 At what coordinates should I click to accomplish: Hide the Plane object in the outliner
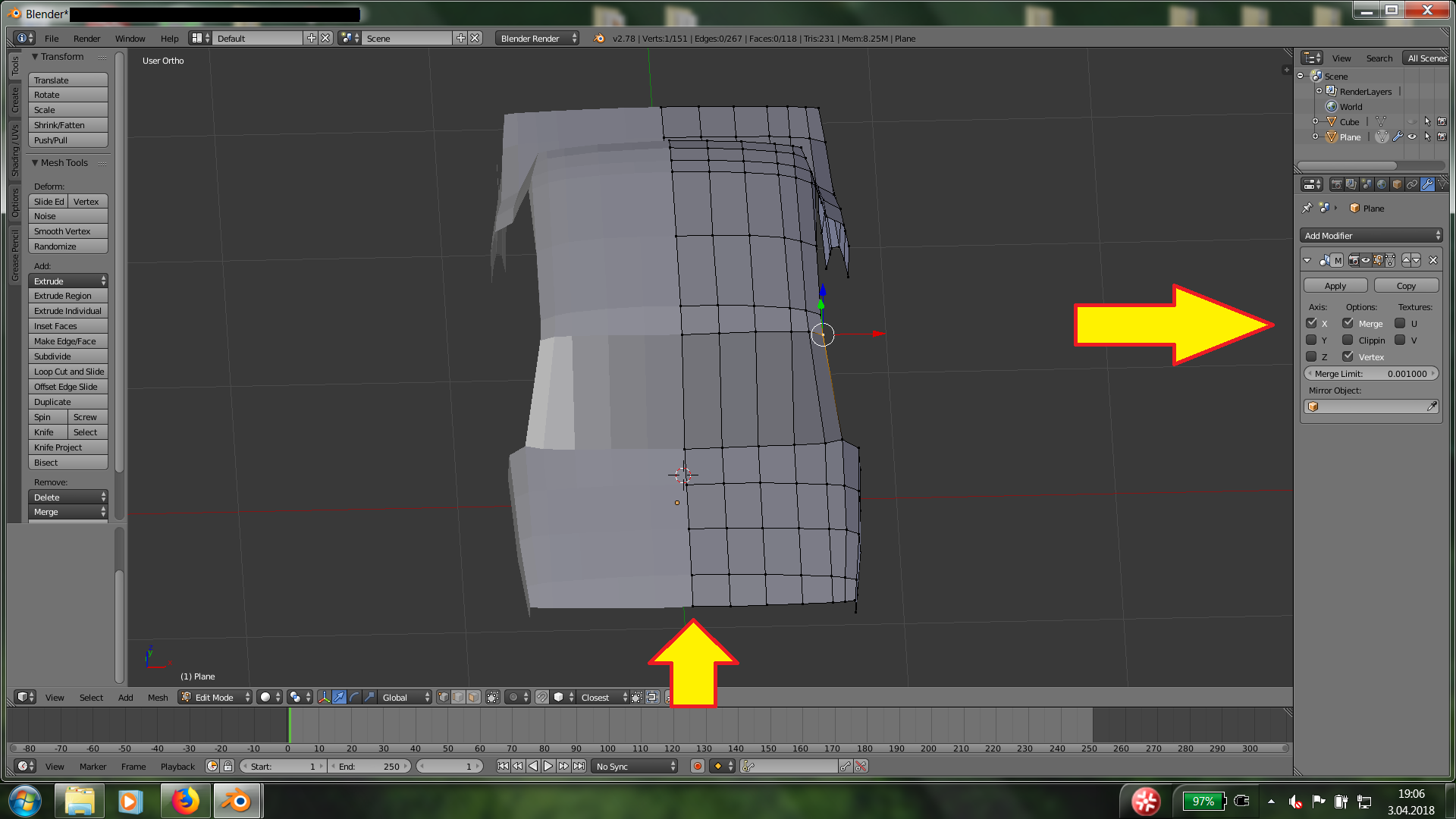pos(1412,137)
